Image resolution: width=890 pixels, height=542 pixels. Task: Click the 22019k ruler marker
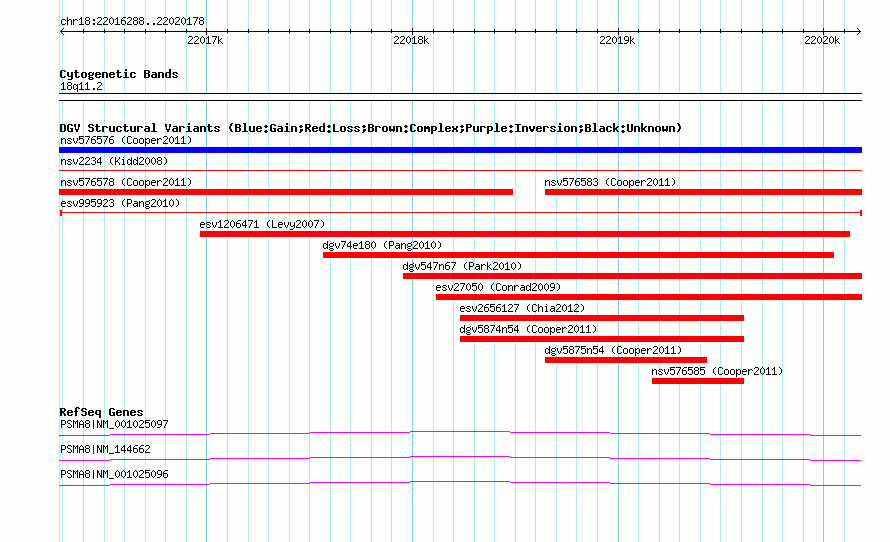pyautogui.click(x=617, y=40)
